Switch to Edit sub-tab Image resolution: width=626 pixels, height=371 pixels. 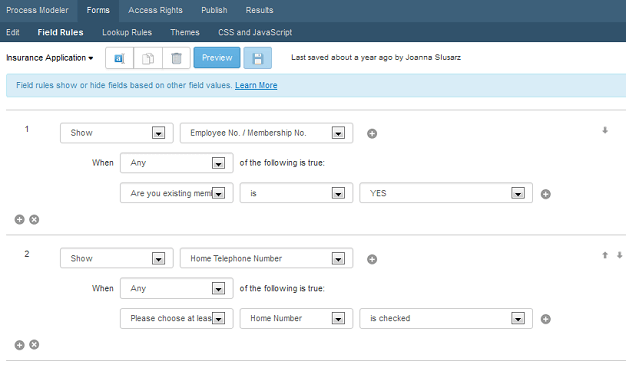pyautogui.click(x=13, y=32)
